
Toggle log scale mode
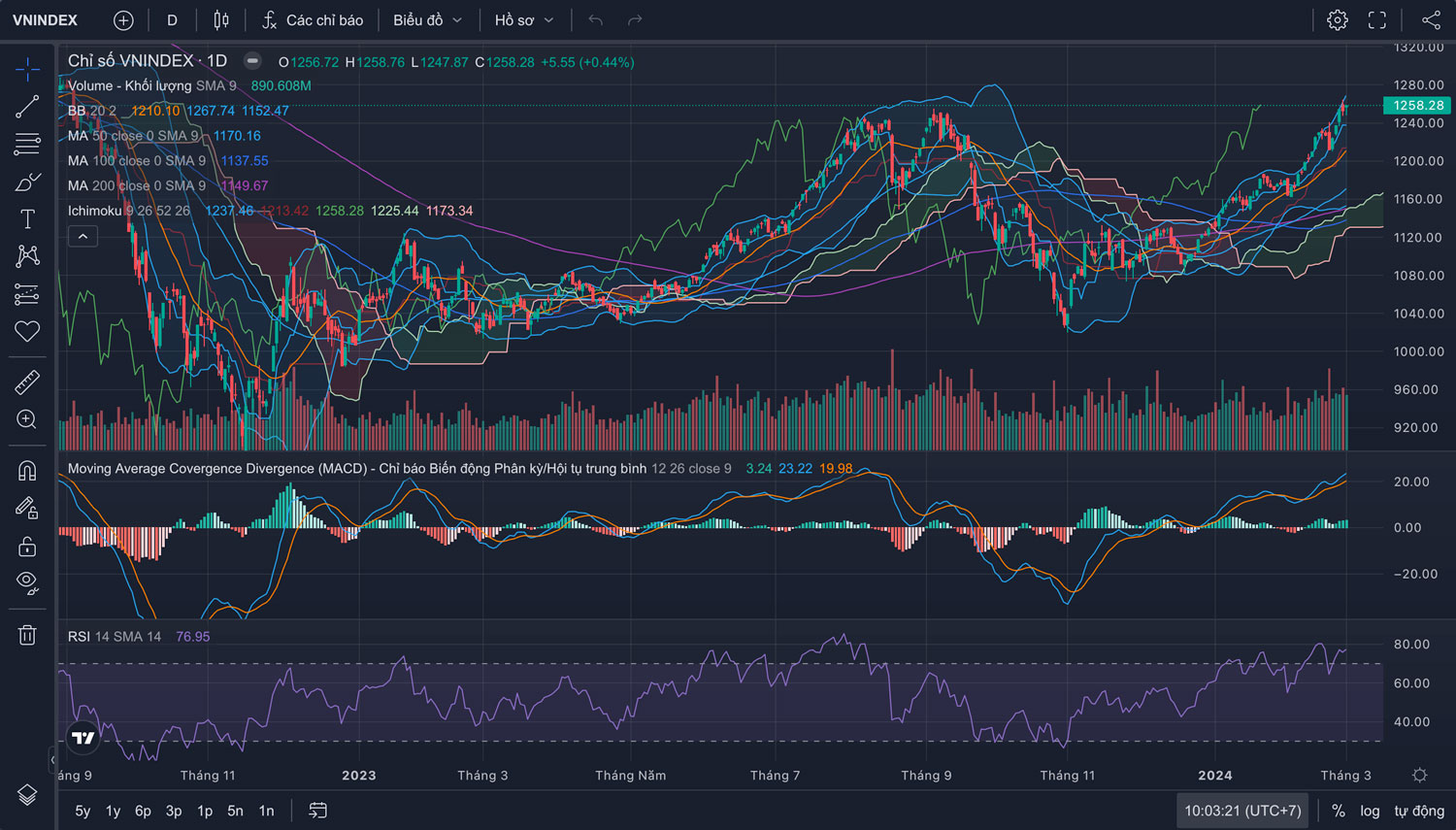pos(1370,811)
